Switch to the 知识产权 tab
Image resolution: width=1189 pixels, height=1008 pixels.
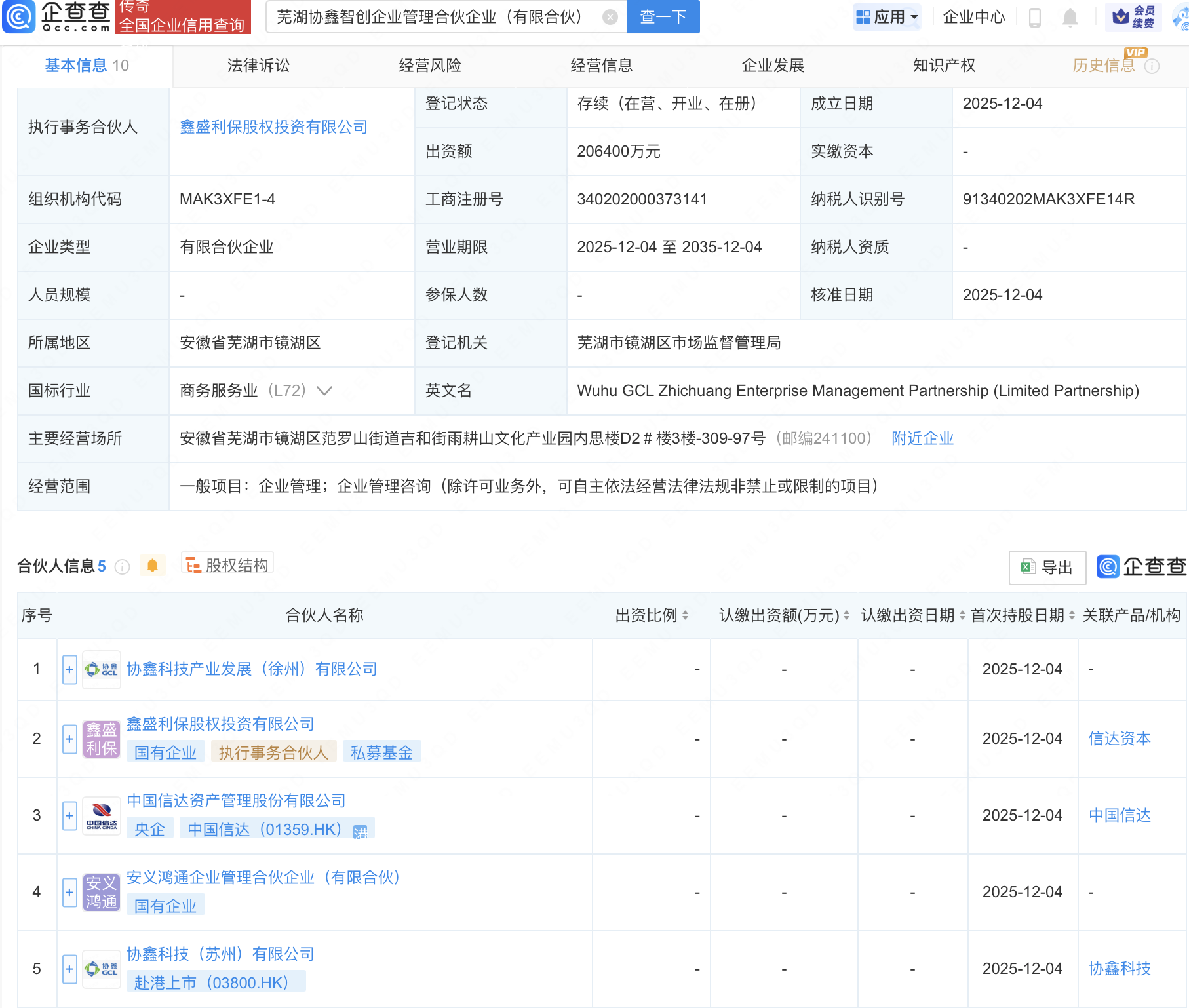(x=944, y=66)
